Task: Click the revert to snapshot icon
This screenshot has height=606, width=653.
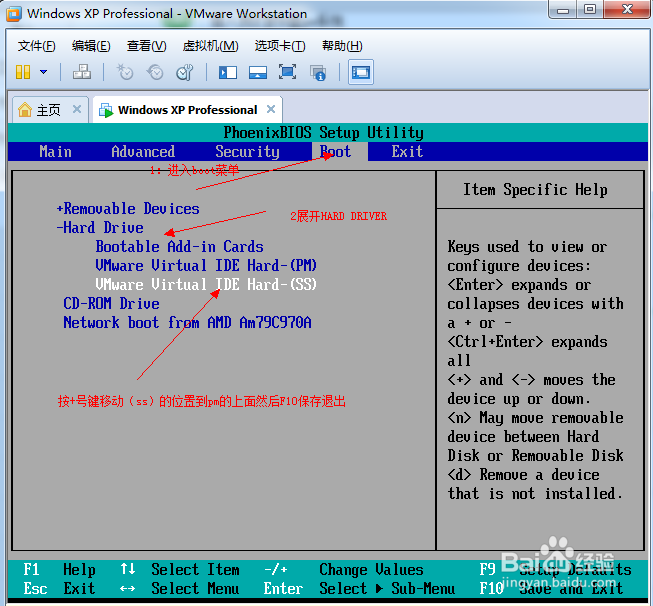Action: (x=155, y=72)
